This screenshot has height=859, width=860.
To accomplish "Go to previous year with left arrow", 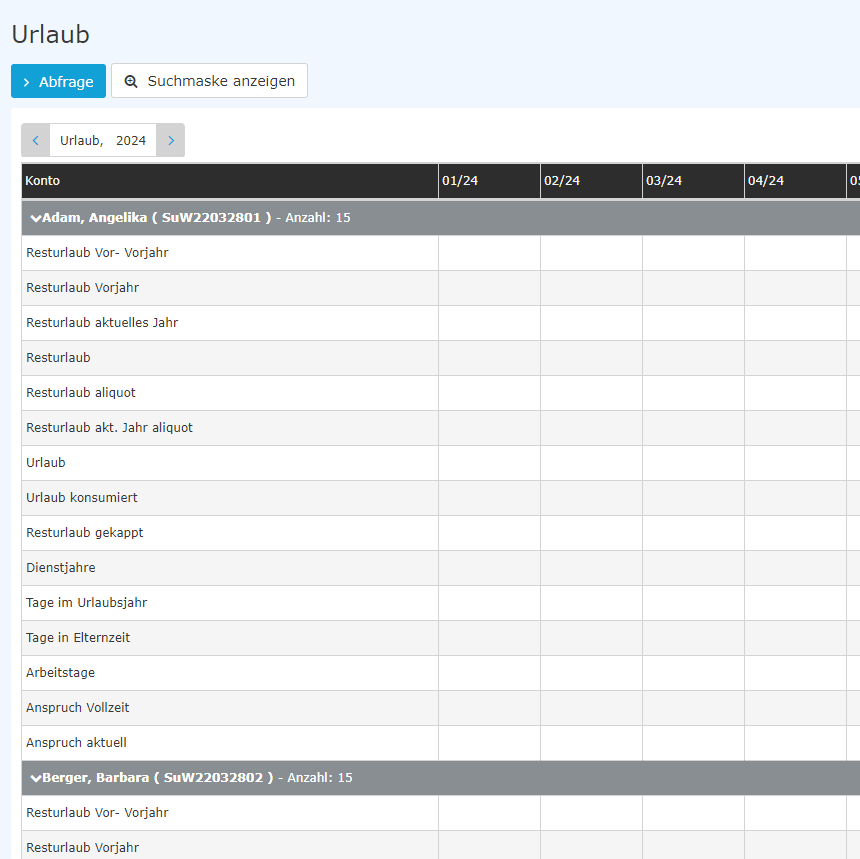I will point(36,140).
